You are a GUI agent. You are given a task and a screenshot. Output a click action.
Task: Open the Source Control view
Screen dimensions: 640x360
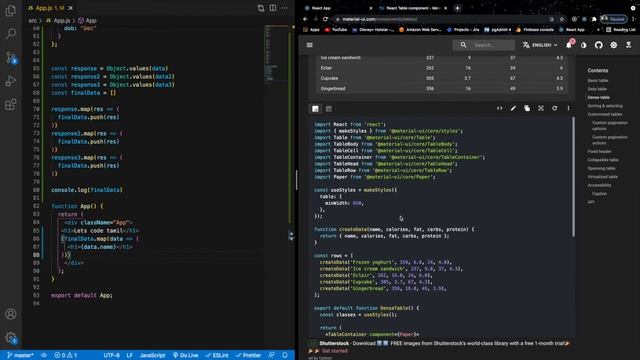[x=11, y=58]
